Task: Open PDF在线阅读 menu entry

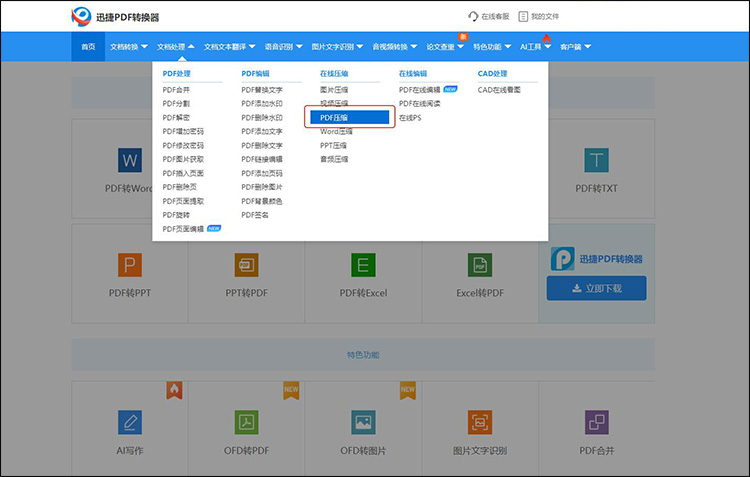Action: pyautogui.click(x=419, y=103)
